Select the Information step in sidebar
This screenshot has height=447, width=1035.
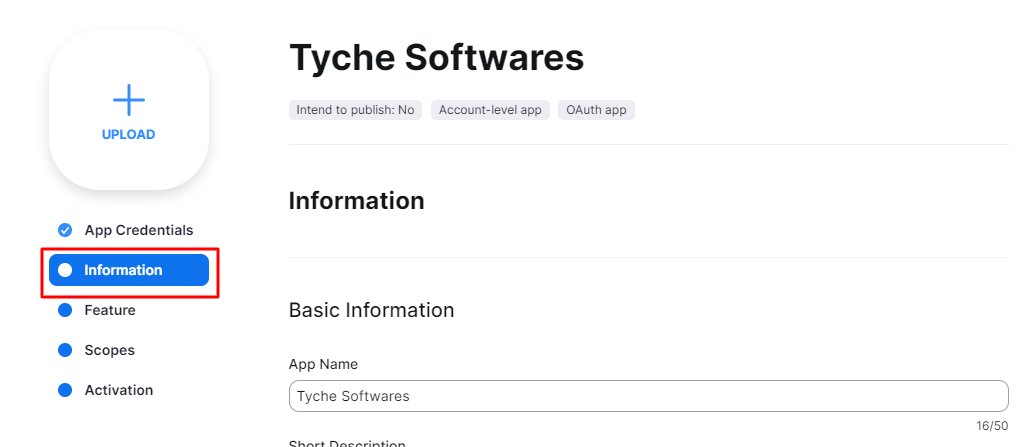point(129,270)
